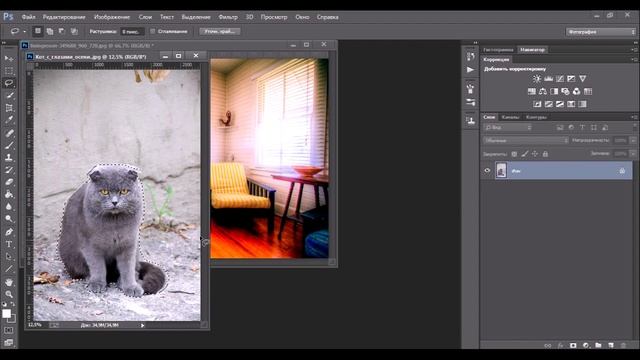This screenshot has height=360, width=640.
Task: Open the Layers panel flyout menu
Action: tap(634, 117)
